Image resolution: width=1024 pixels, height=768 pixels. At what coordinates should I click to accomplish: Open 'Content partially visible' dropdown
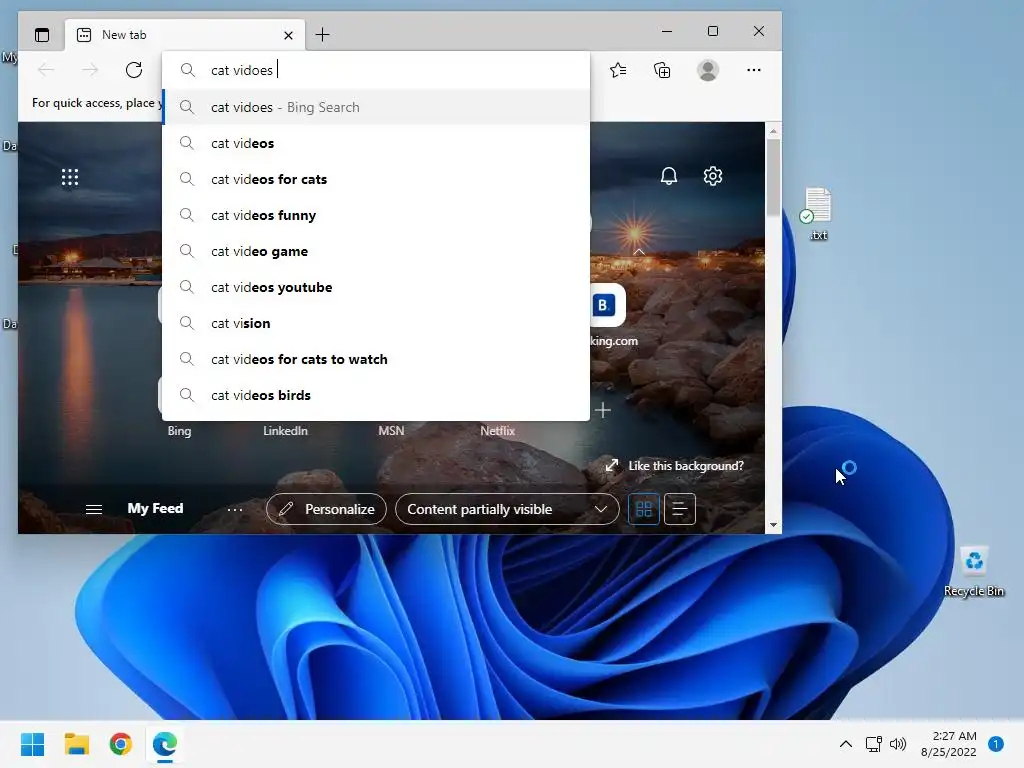coord(507,509)
